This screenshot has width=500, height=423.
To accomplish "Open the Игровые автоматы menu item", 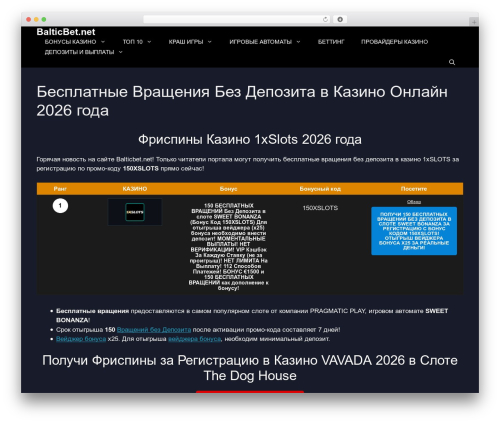I will (x=260, y=42).
